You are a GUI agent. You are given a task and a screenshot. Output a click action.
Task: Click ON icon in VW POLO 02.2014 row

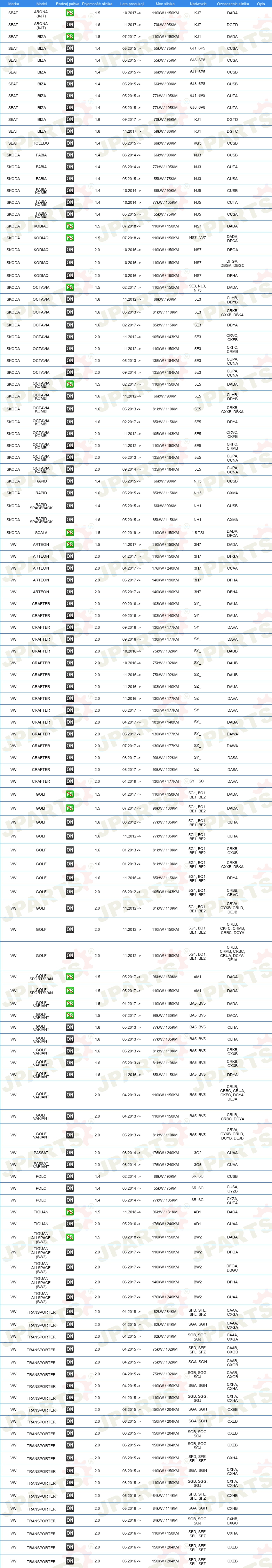tap(70, 1176)
